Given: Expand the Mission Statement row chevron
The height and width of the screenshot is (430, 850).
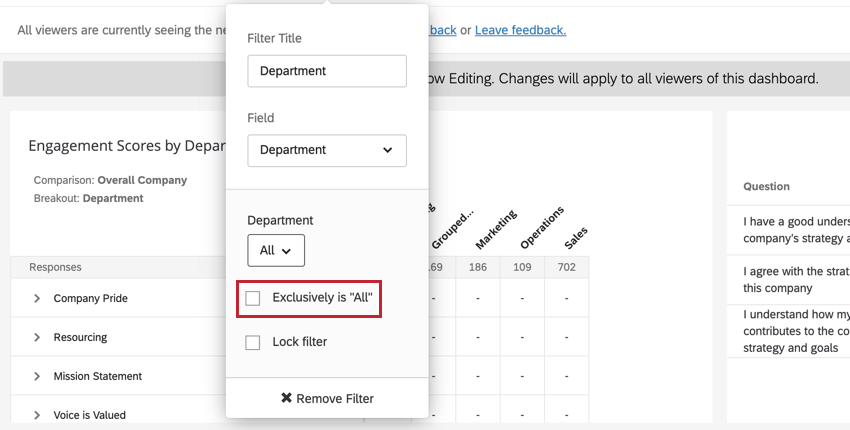Looking at the screenshot, I should [x=37, y=377].
